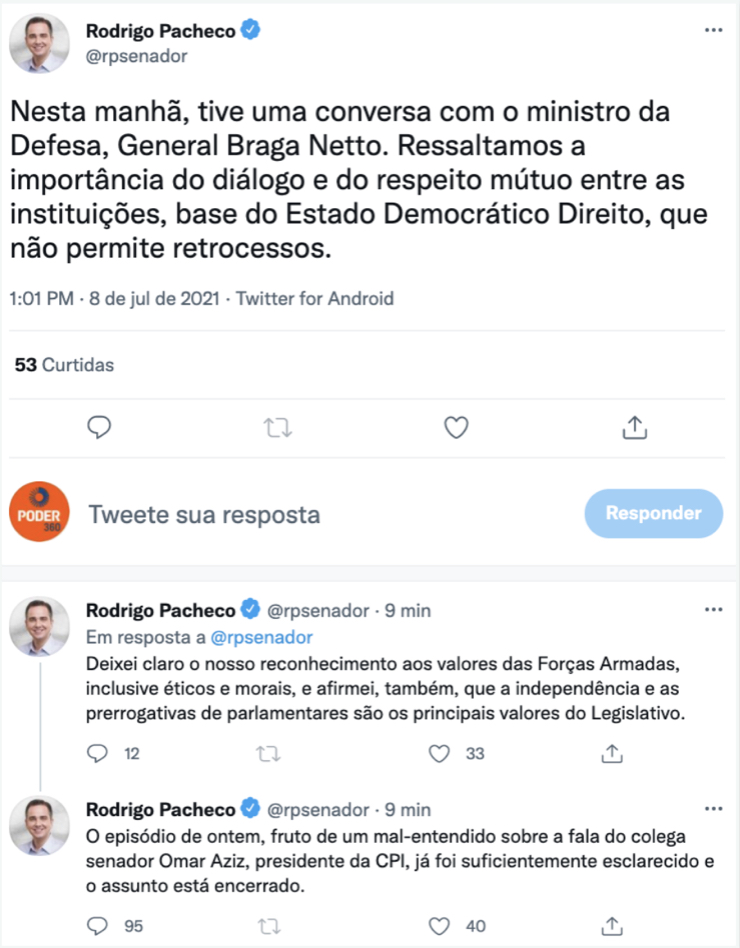
Task: Open the more options menu on the main tweet
Action: pos(713,31)
